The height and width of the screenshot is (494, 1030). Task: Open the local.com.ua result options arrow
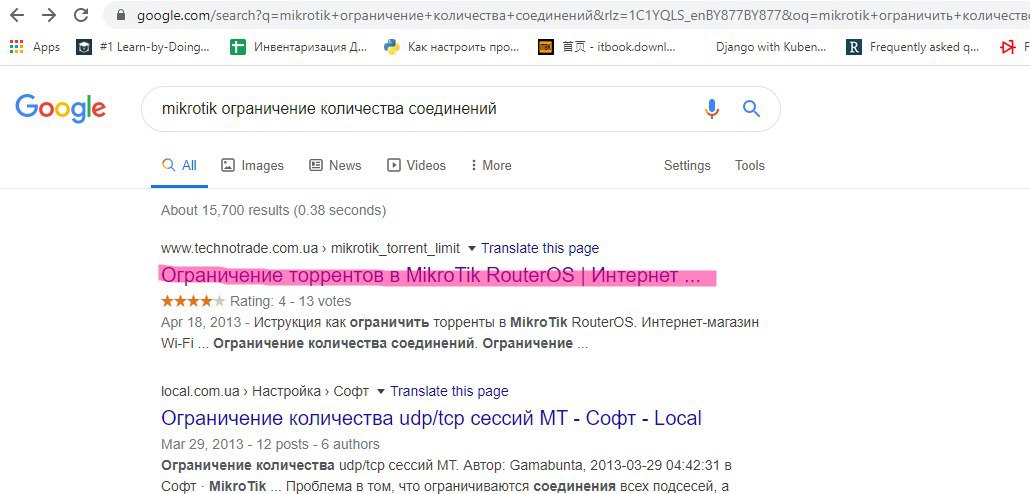(x=380, y=392)
